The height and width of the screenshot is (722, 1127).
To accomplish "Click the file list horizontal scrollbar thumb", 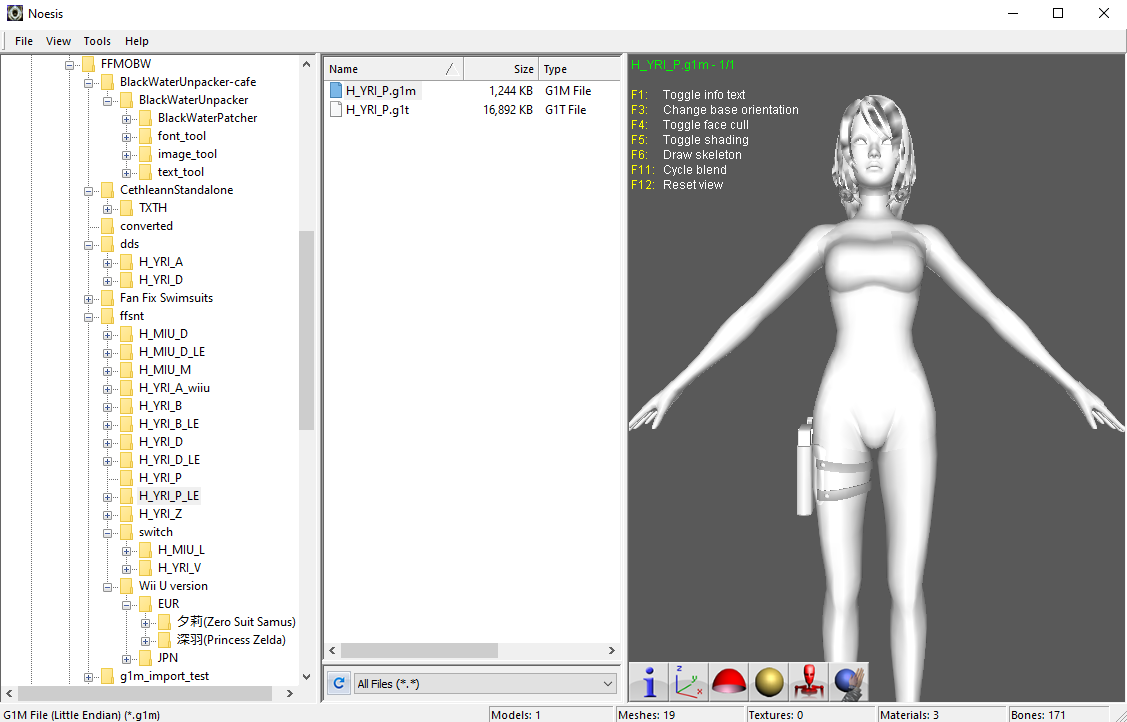I will pos(420,650).
